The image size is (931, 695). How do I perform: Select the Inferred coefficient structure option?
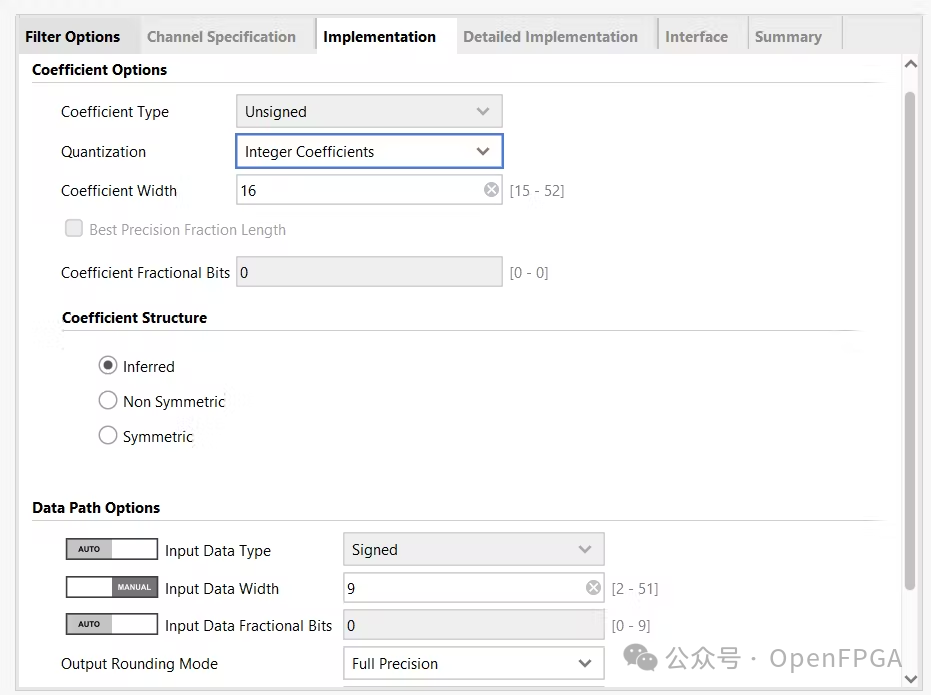108,366
